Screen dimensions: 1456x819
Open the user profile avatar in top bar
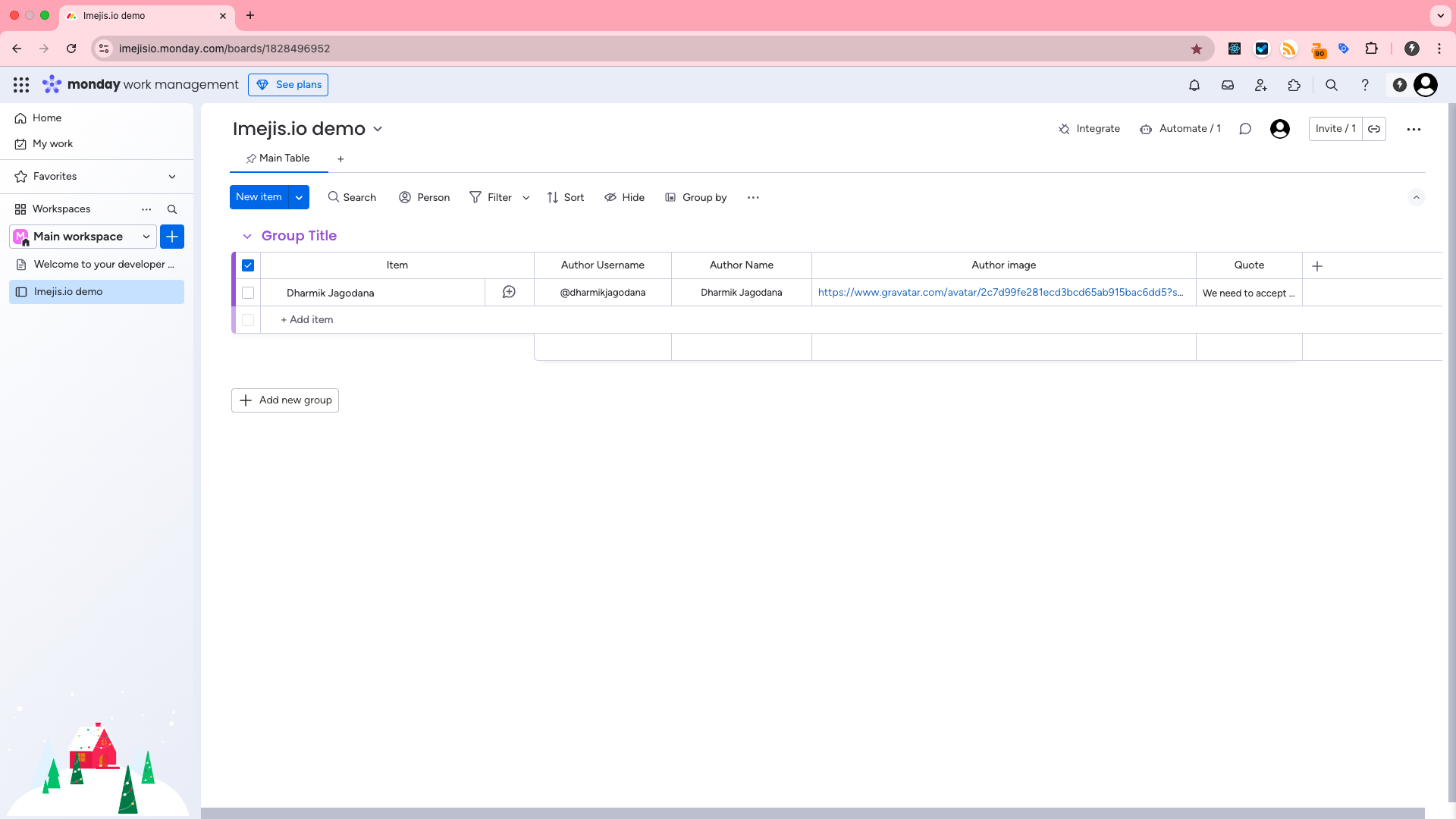pyautogui.click(x=1426, y=85)
